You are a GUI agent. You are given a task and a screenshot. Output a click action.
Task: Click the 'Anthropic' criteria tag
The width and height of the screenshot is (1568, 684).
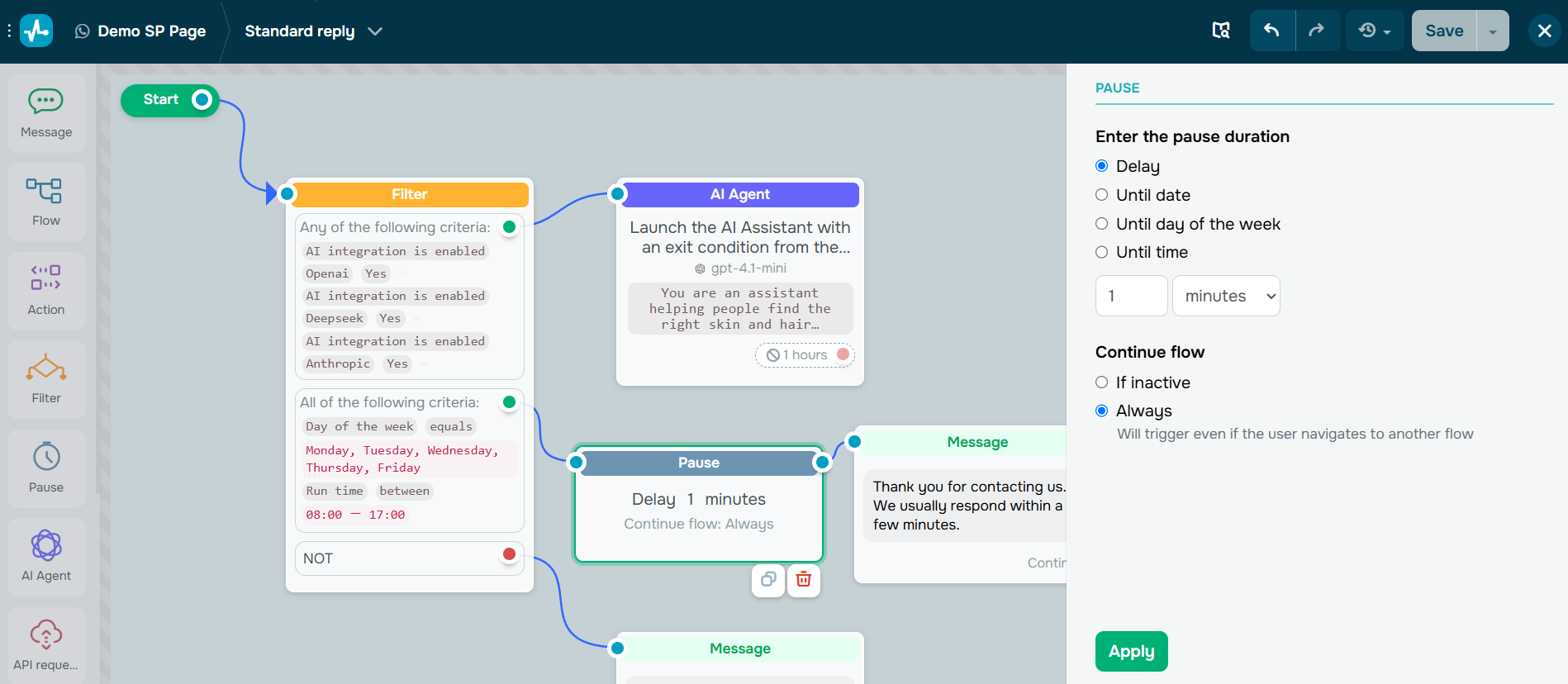coord(338,363)
